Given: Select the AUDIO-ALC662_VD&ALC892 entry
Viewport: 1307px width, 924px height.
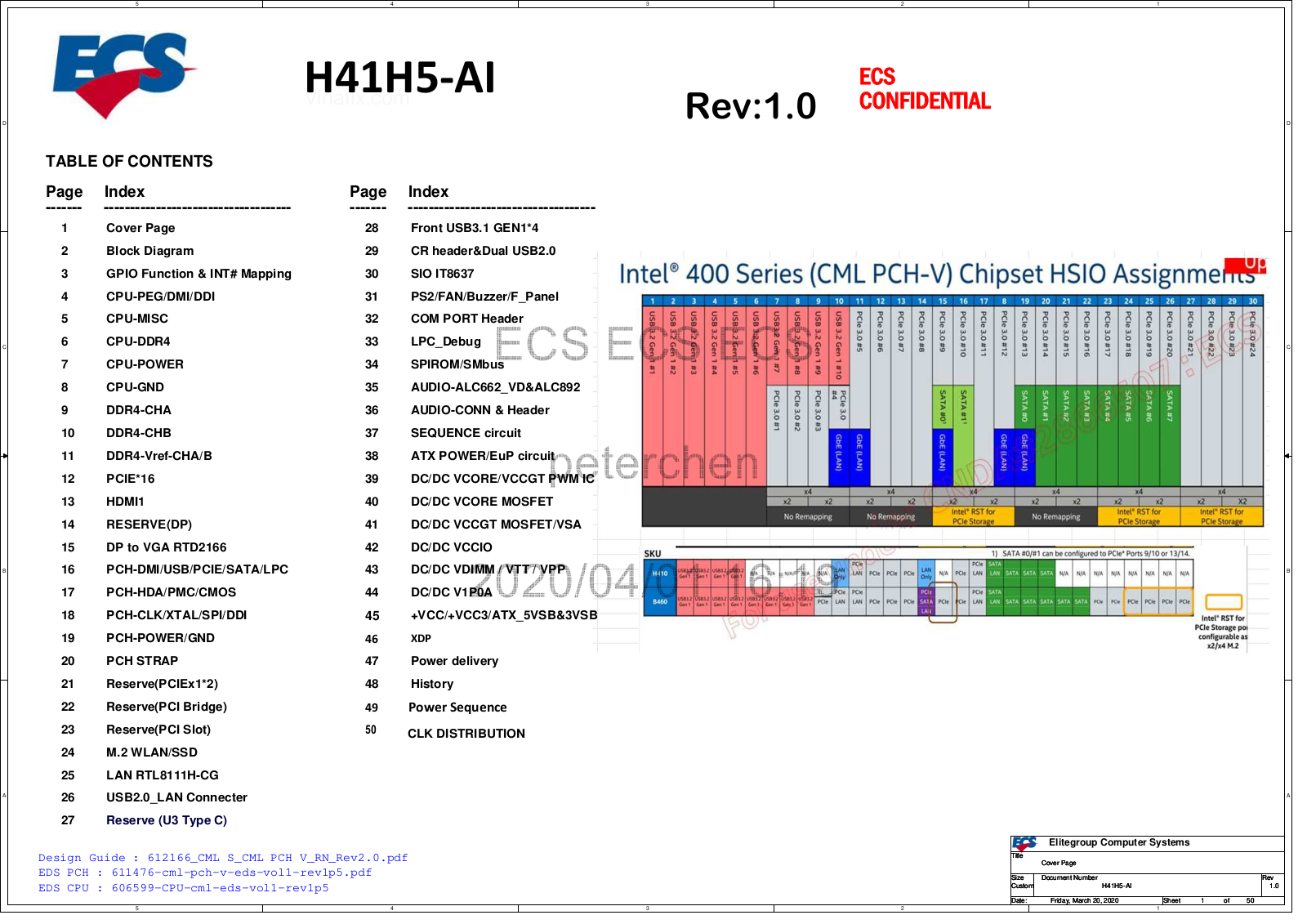Looking at the screenshot, I should click(x=496, y=387).
